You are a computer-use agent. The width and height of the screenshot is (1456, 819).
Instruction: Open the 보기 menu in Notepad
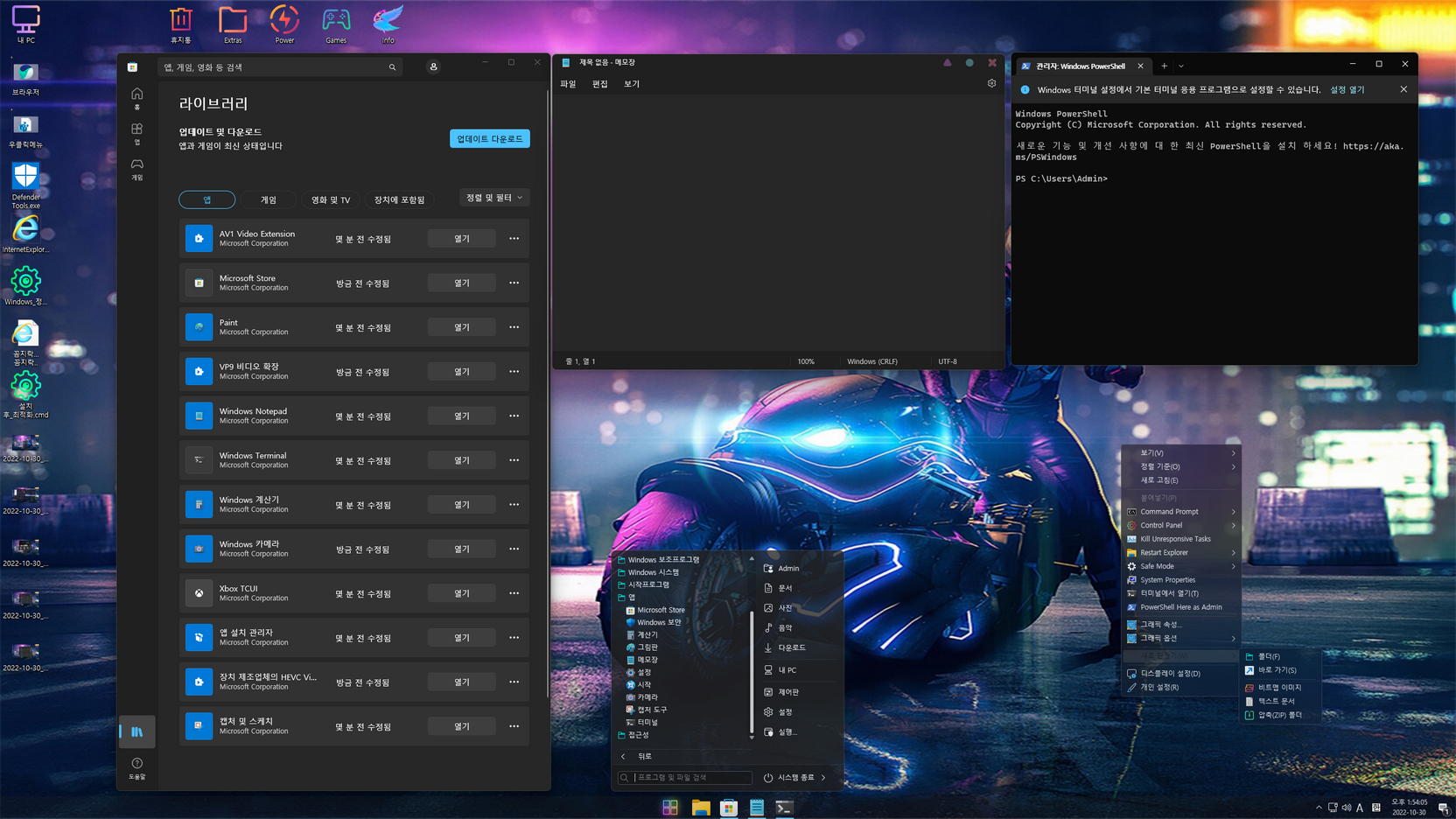coord(632,84)
